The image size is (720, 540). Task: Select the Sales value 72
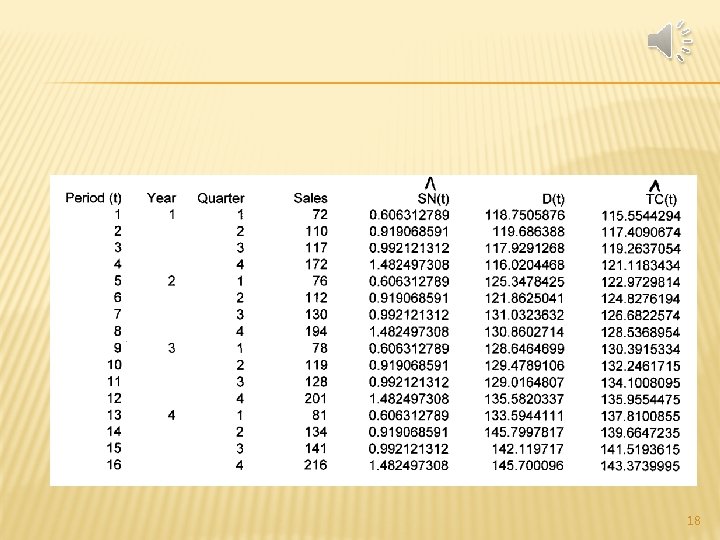pos(320,214)
